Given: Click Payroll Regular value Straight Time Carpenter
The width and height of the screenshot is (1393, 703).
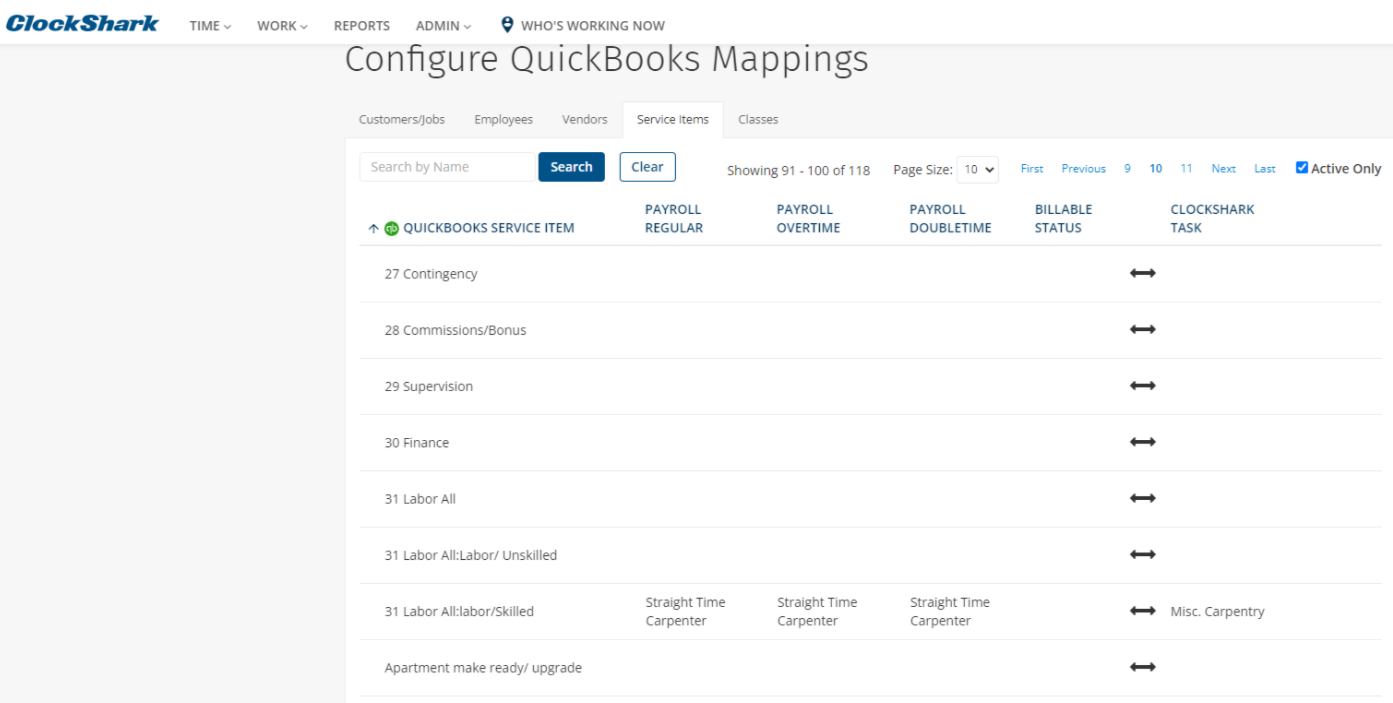Looking at the screenshot, I should tap(685, 611).
